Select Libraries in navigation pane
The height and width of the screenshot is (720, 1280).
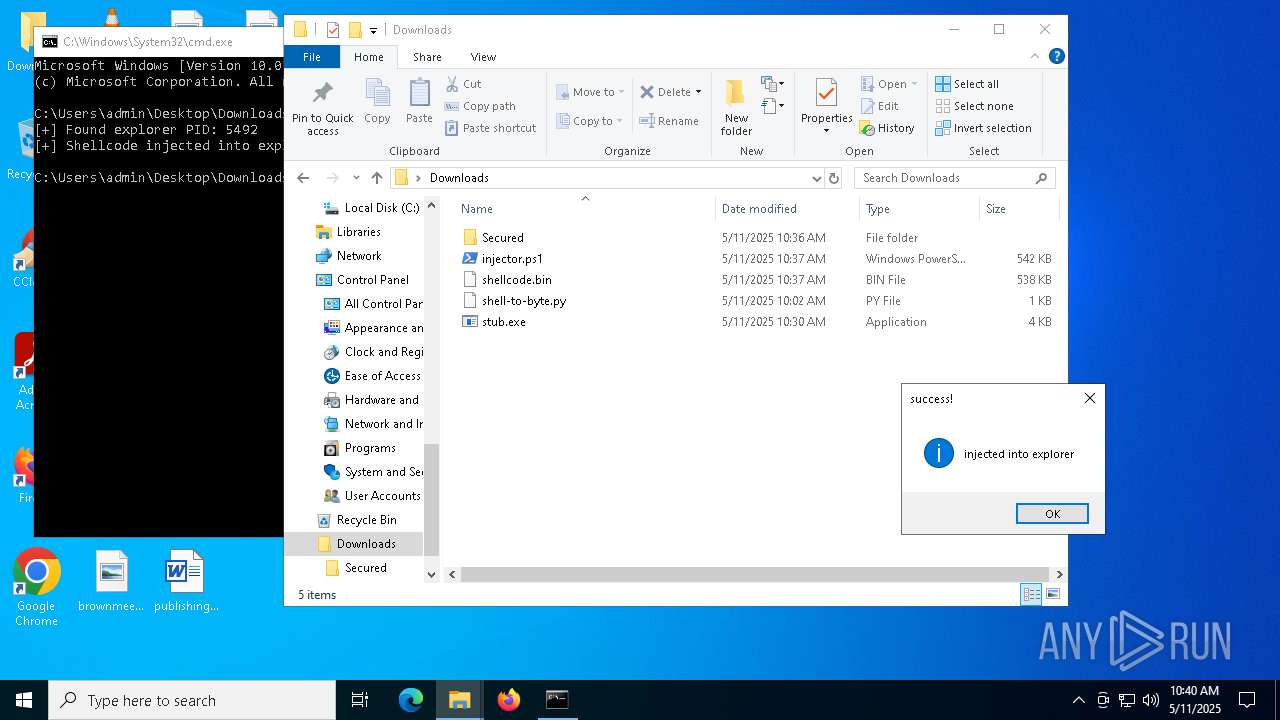(358, 232)
